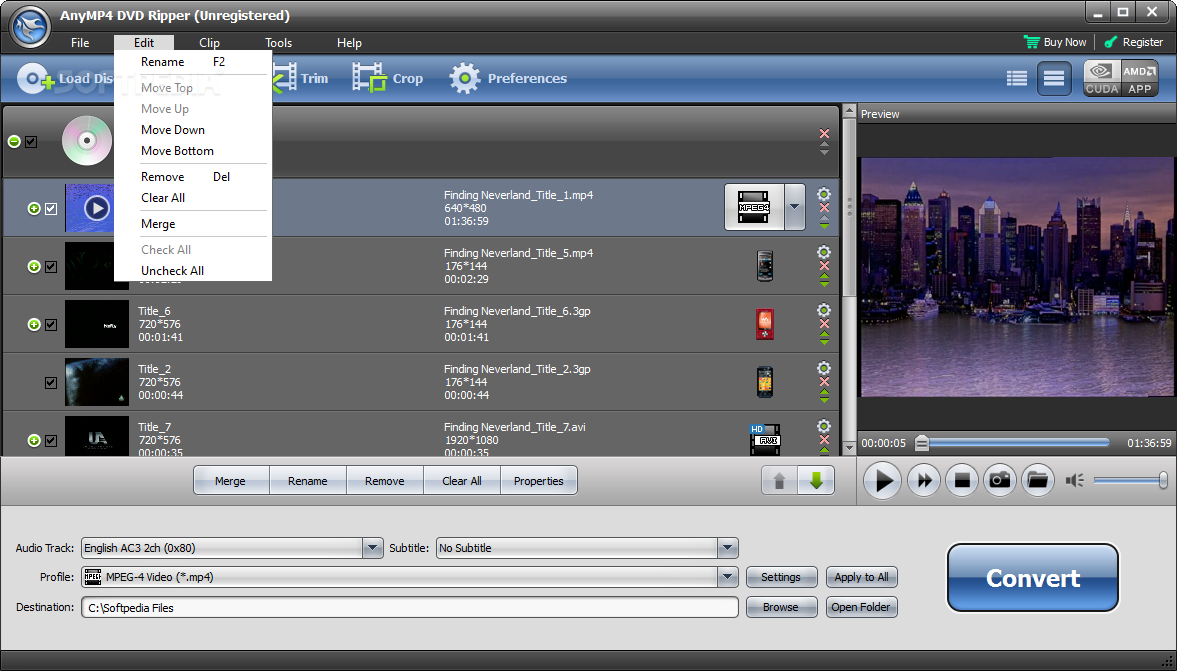The image size is (1177, 671).
Task: Collapse the disc with minus icon
Action: (14, 141)
